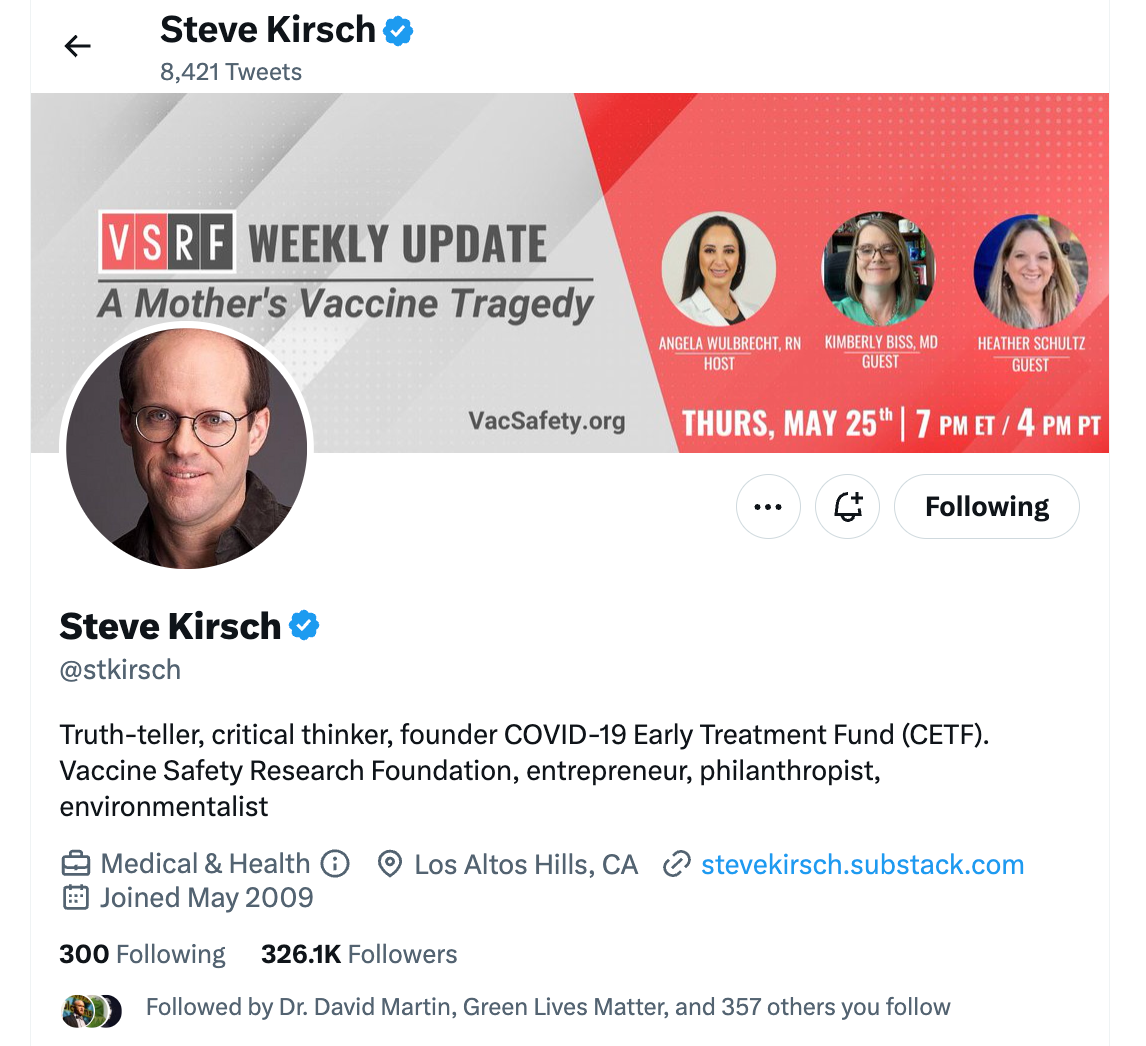Click the link icon before the substack URL
The height and width of the screenshot is (1046, 1146).
point(677,864)
